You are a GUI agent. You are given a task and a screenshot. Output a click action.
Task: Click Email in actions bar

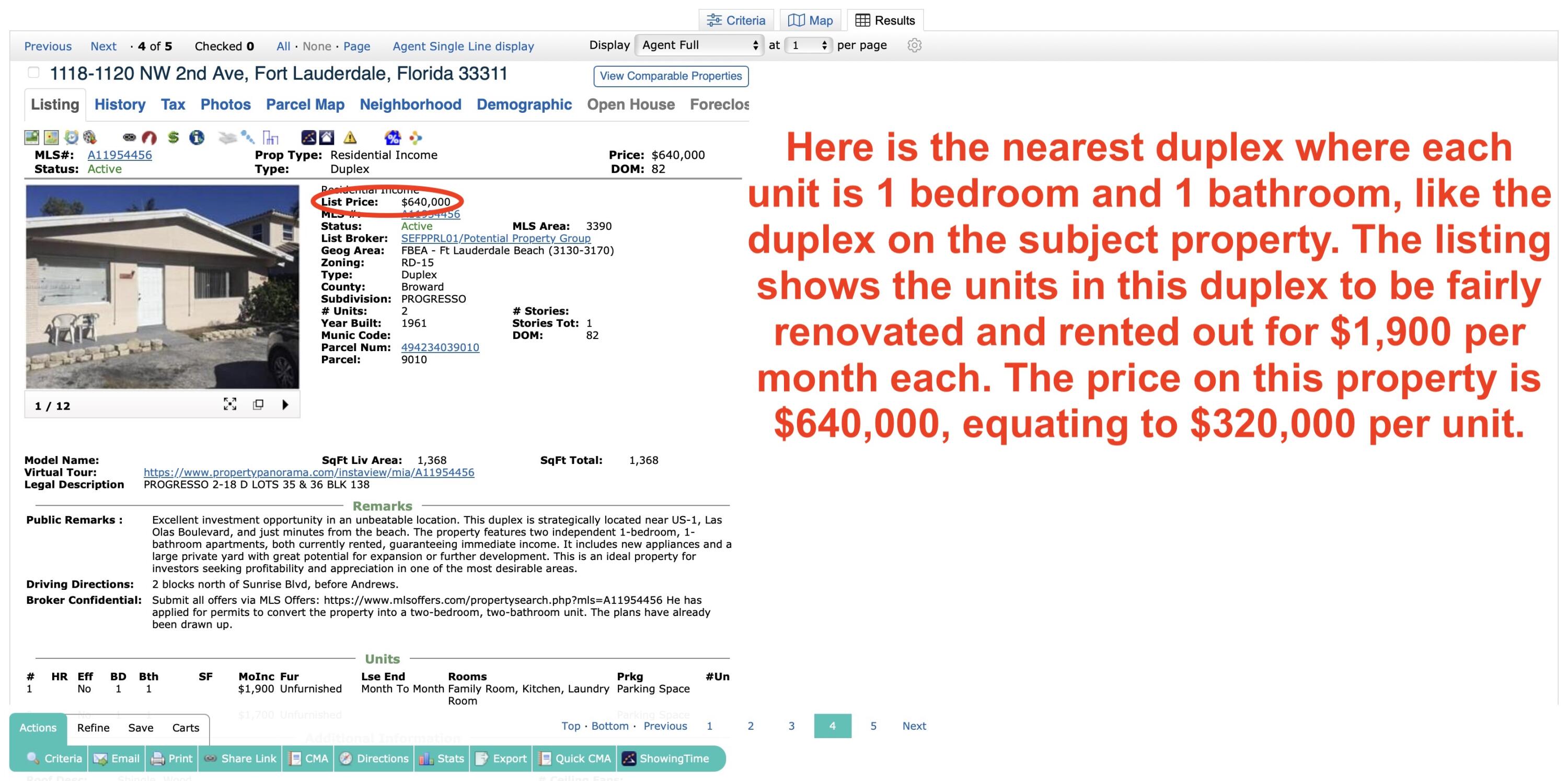[116, 758]
